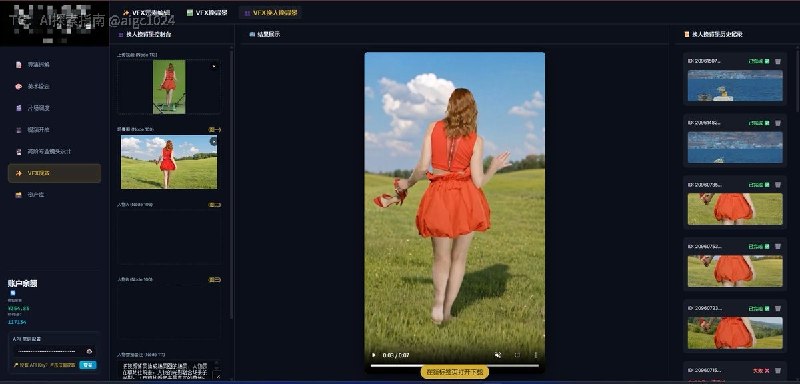Open the fifth sidebar item, directly above the highlighted VFX entry
The height and width of the screenshot is (384, 800).
(x=55, y=151)
